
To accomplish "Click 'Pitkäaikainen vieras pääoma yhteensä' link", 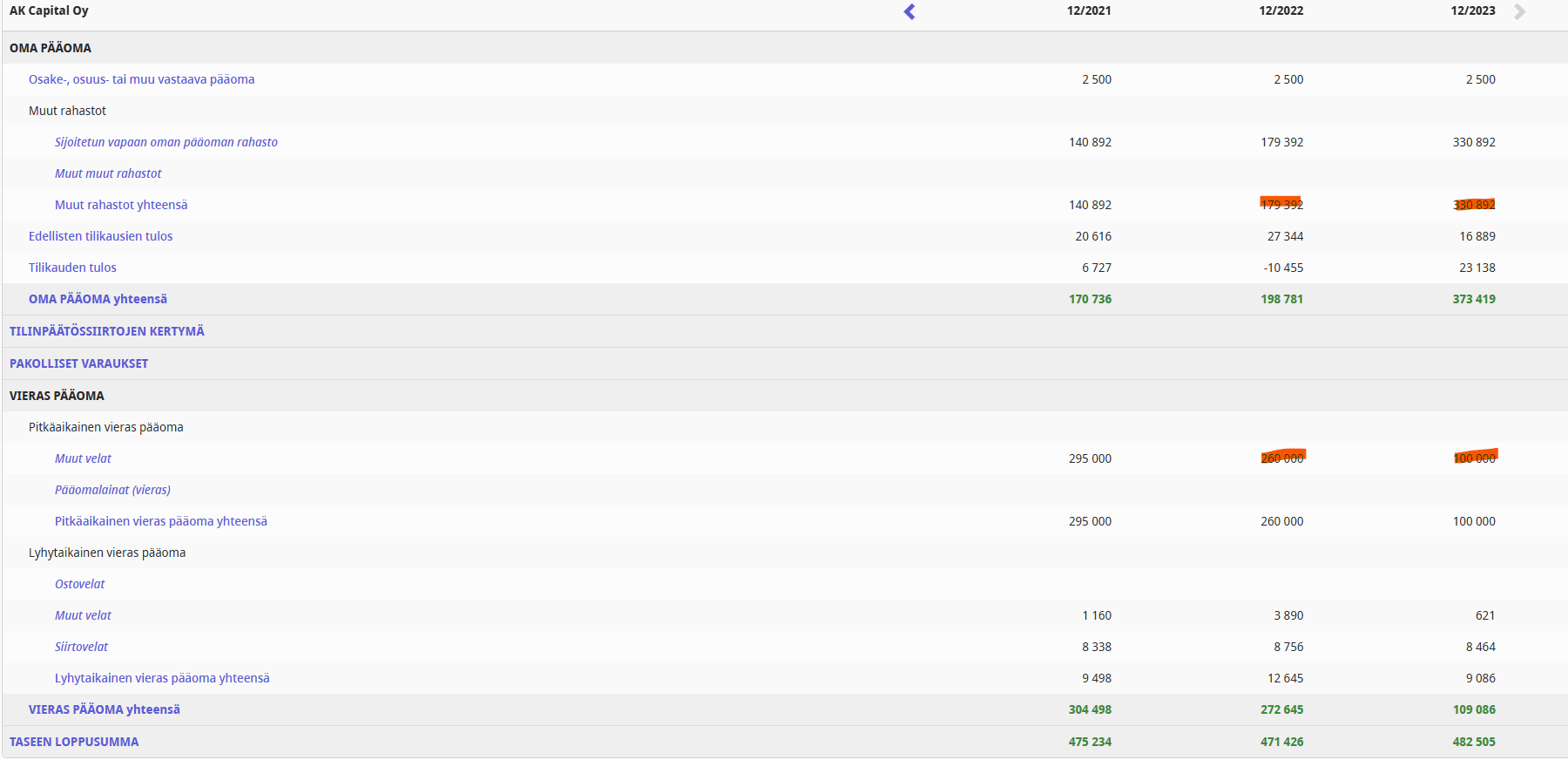I will 160,521.
